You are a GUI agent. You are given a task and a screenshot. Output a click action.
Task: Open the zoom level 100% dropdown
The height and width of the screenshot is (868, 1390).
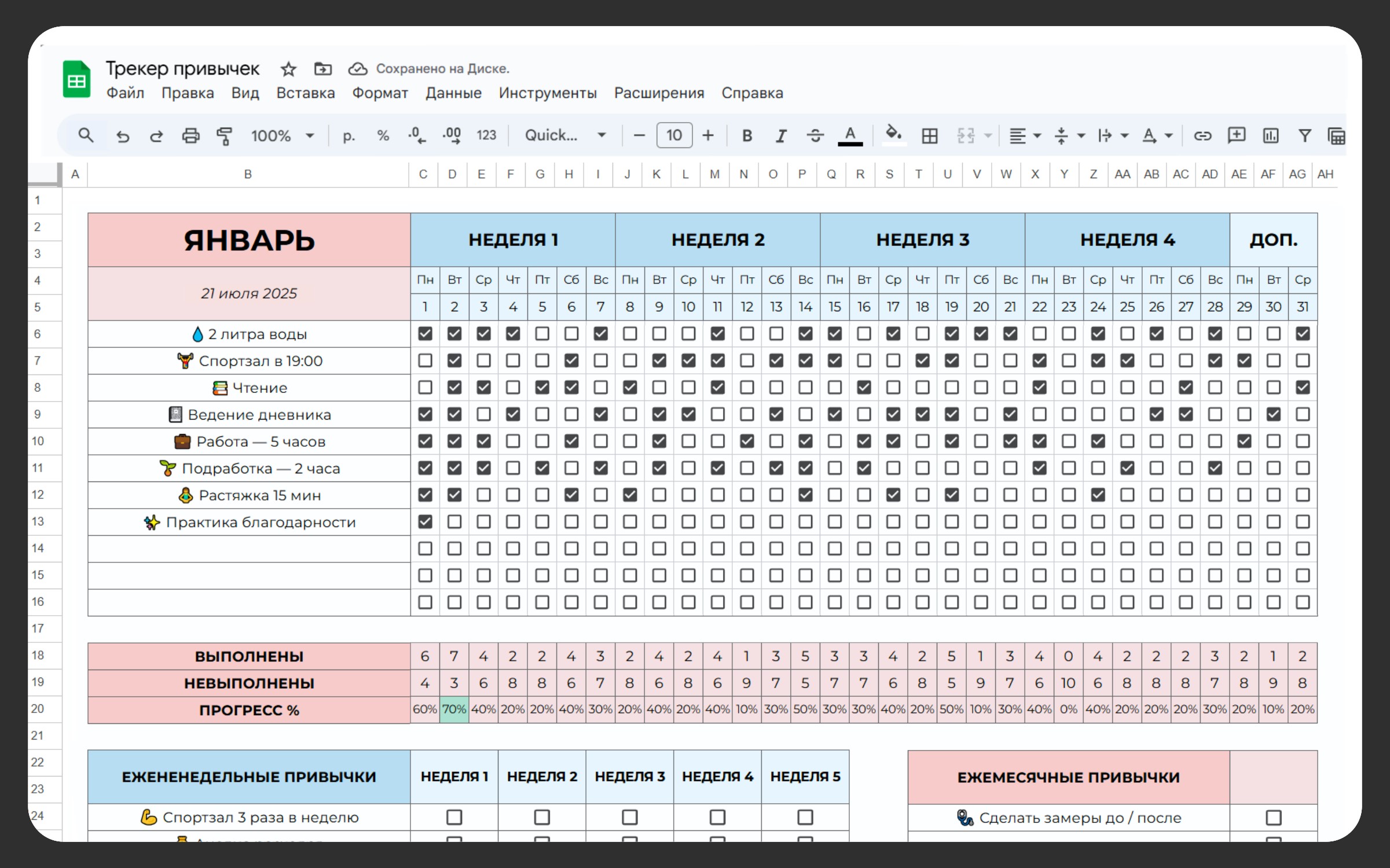[283, 136]
